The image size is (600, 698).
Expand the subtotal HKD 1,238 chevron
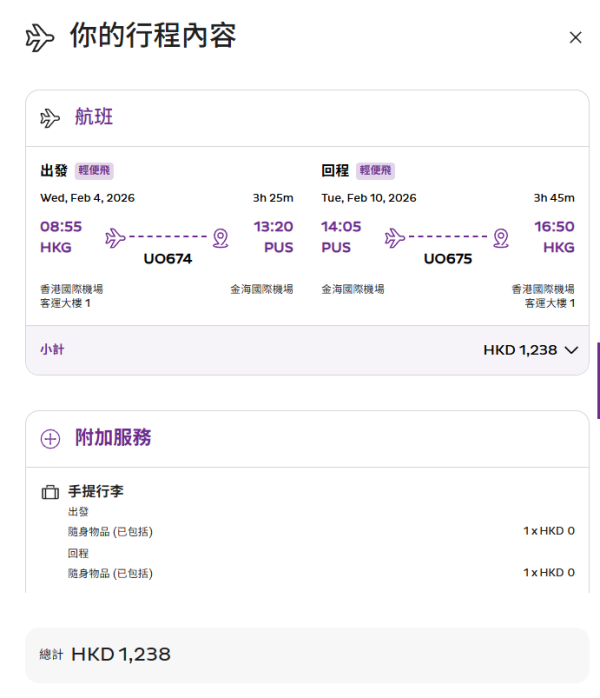point(572,350)
